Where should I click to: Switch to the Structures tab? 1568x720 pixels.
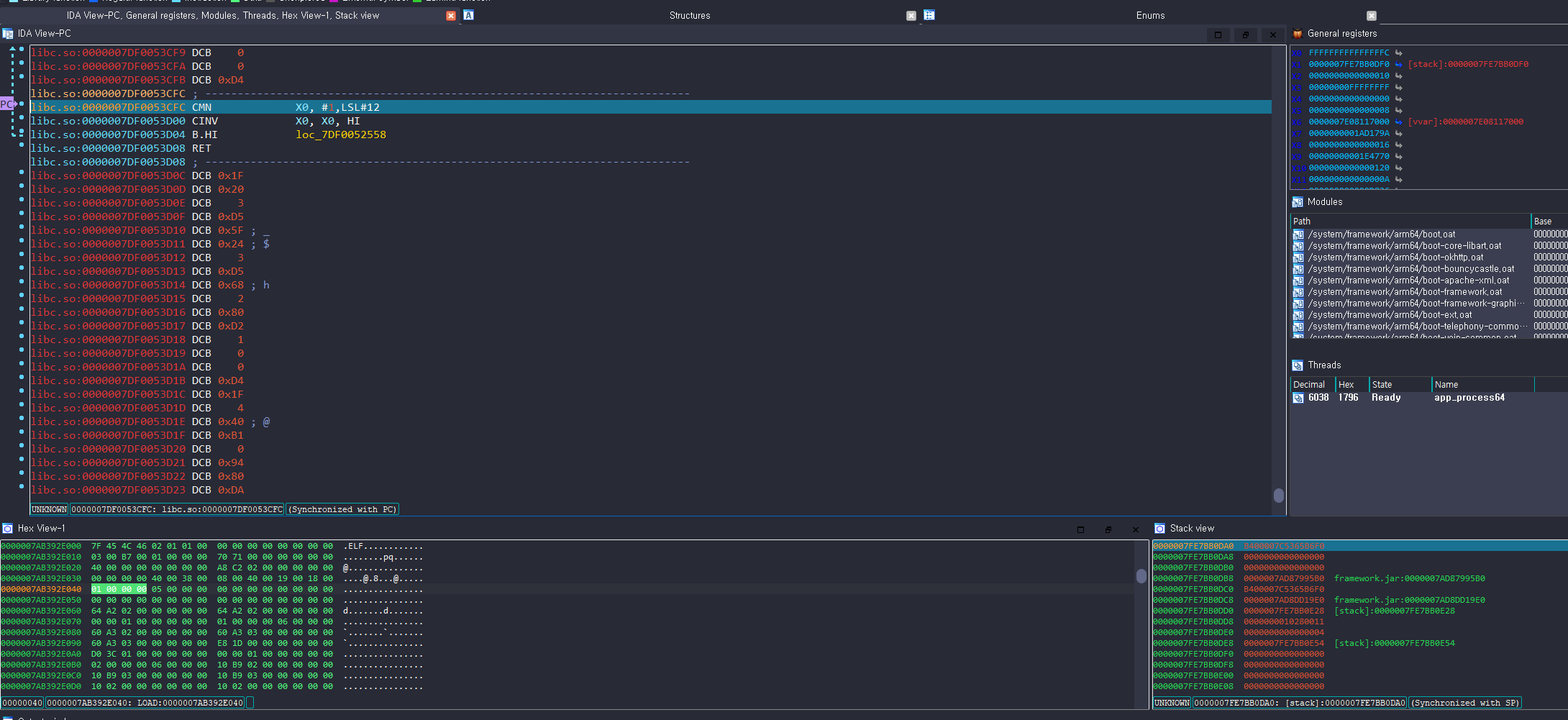tap(689, 15)
